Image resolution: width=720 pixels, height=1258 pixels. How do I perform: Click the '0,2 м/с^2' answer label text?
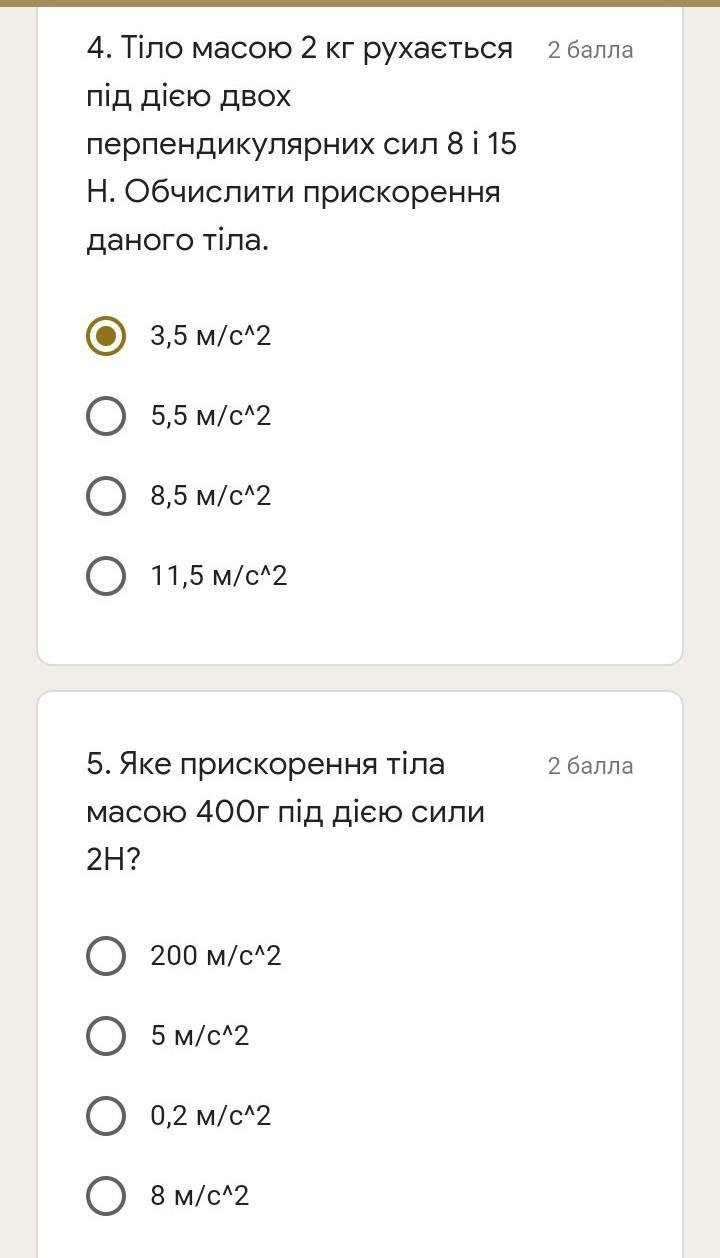tap(211, 1116)
